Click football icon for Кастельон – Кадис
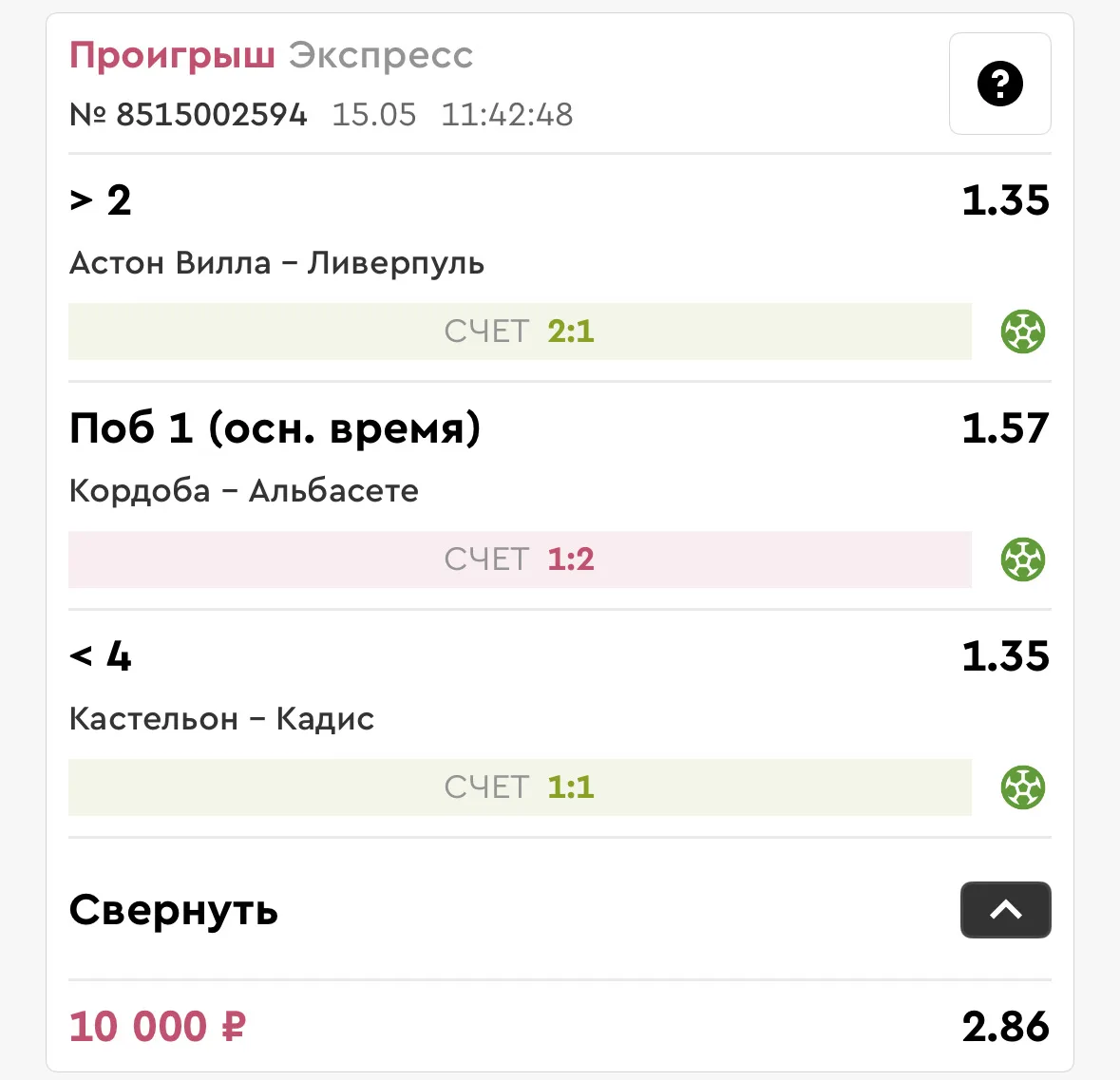The width and height of the screenshot is (1120, 1080). [x=1022, y=787]
